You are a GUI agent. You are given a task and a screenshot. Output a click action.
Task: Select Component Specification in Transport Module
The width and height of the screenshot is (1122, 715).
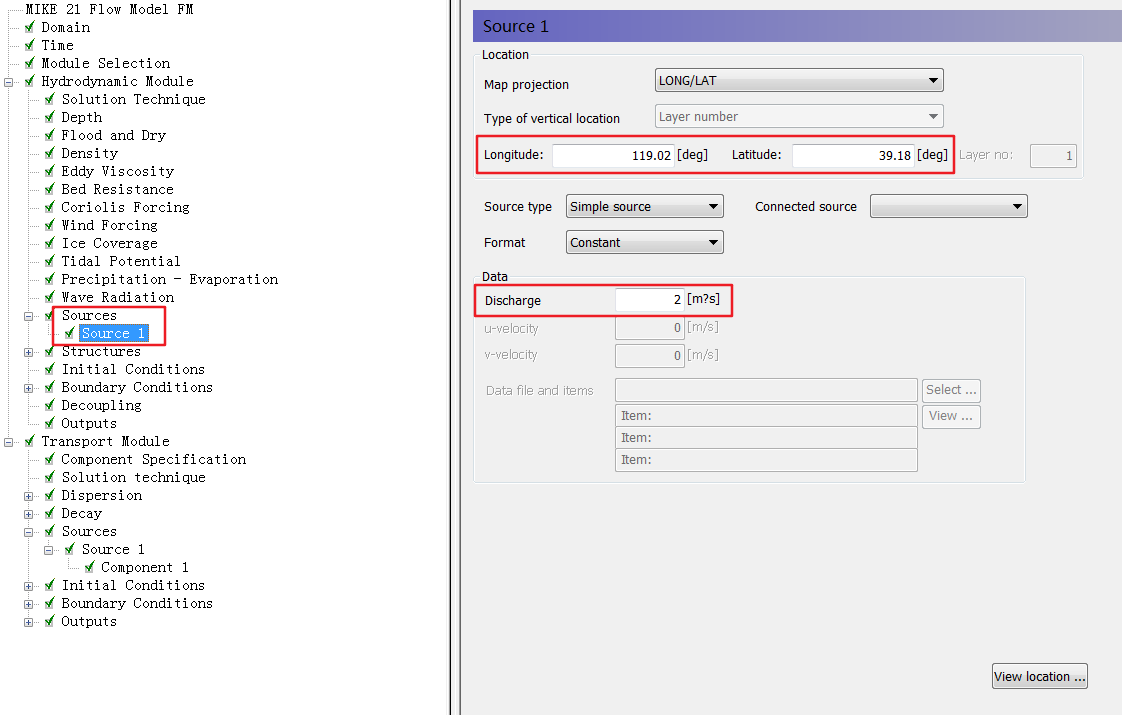pyautogui.click(x=153, y=459)
